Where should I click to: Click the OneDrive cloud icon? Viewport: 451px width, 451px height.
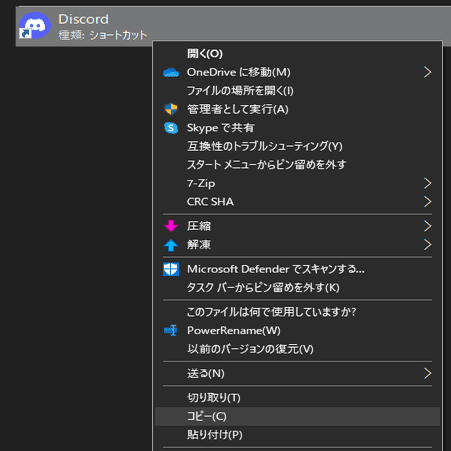point(171,72)
